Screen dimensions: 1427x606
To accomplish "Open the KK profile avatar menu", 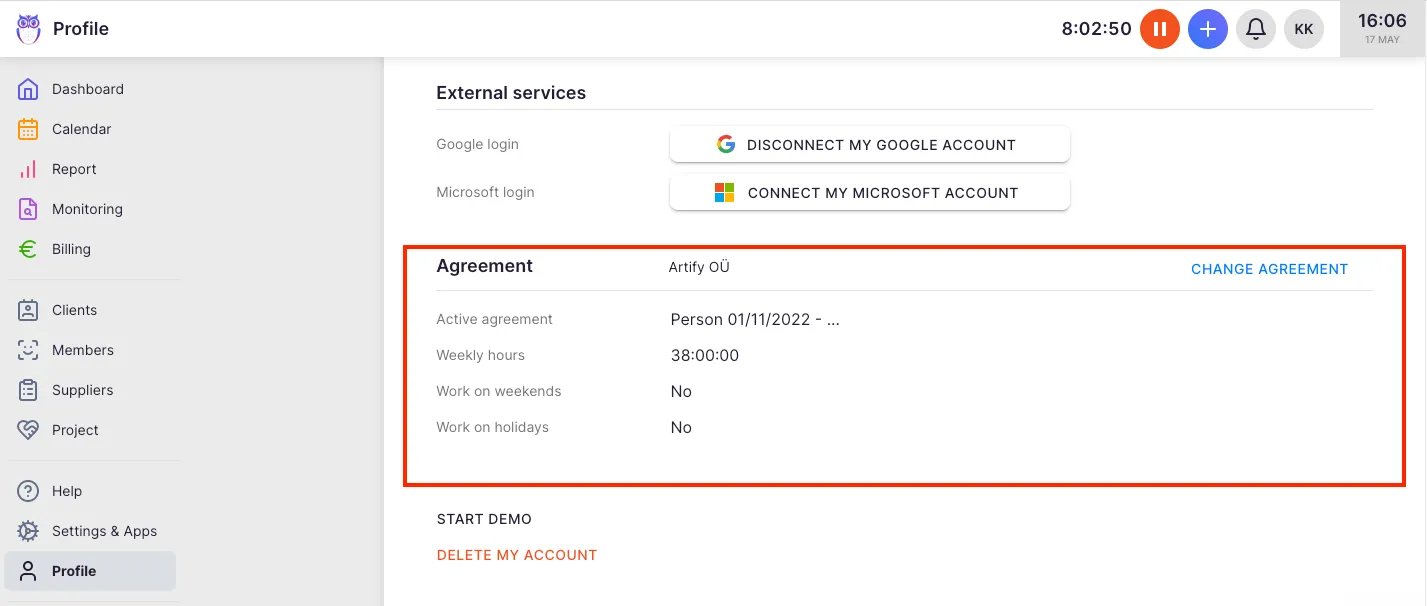I will (1303, 29).
